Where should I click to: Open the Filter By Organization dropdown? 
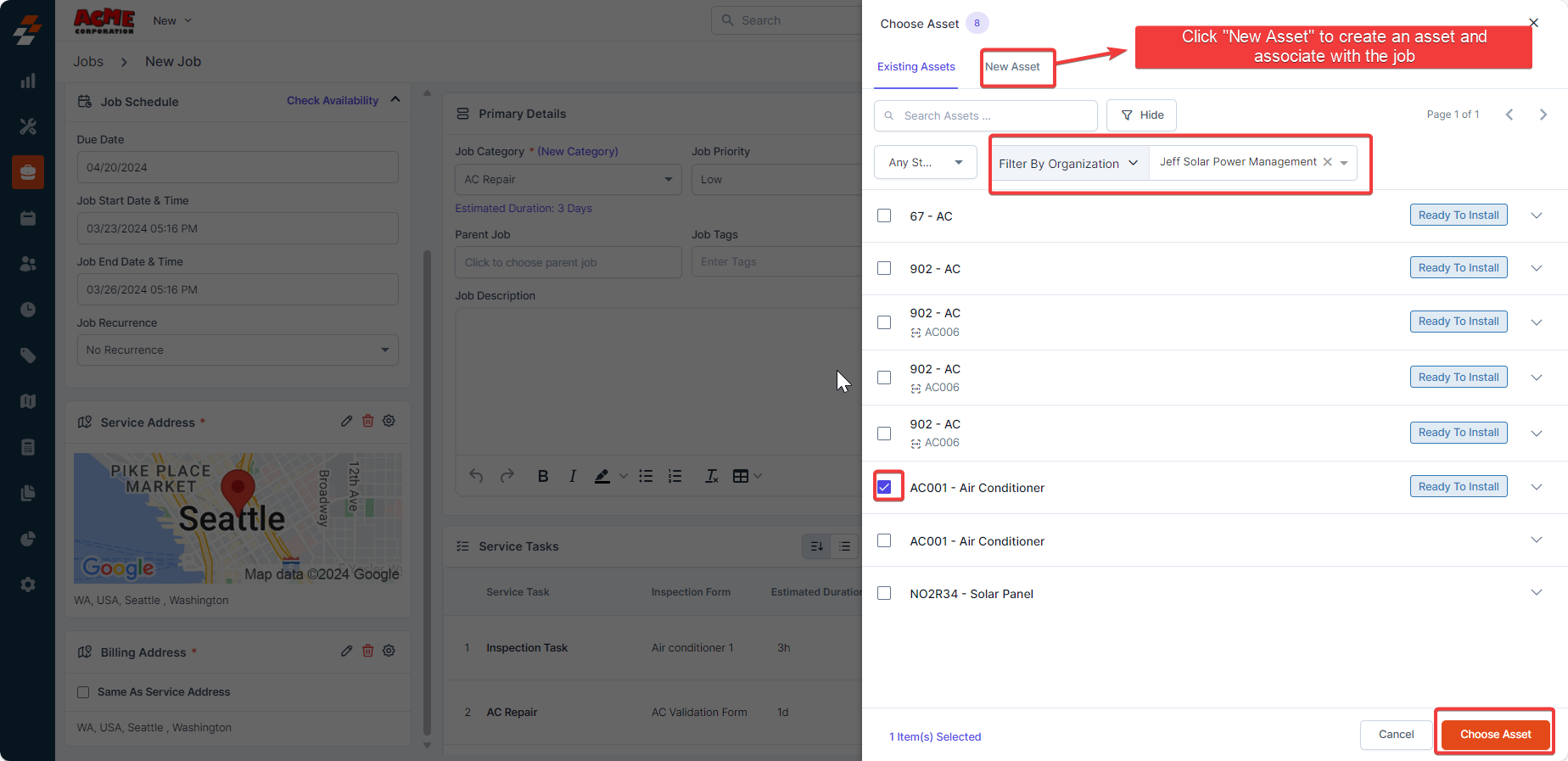coord(1068,163)
